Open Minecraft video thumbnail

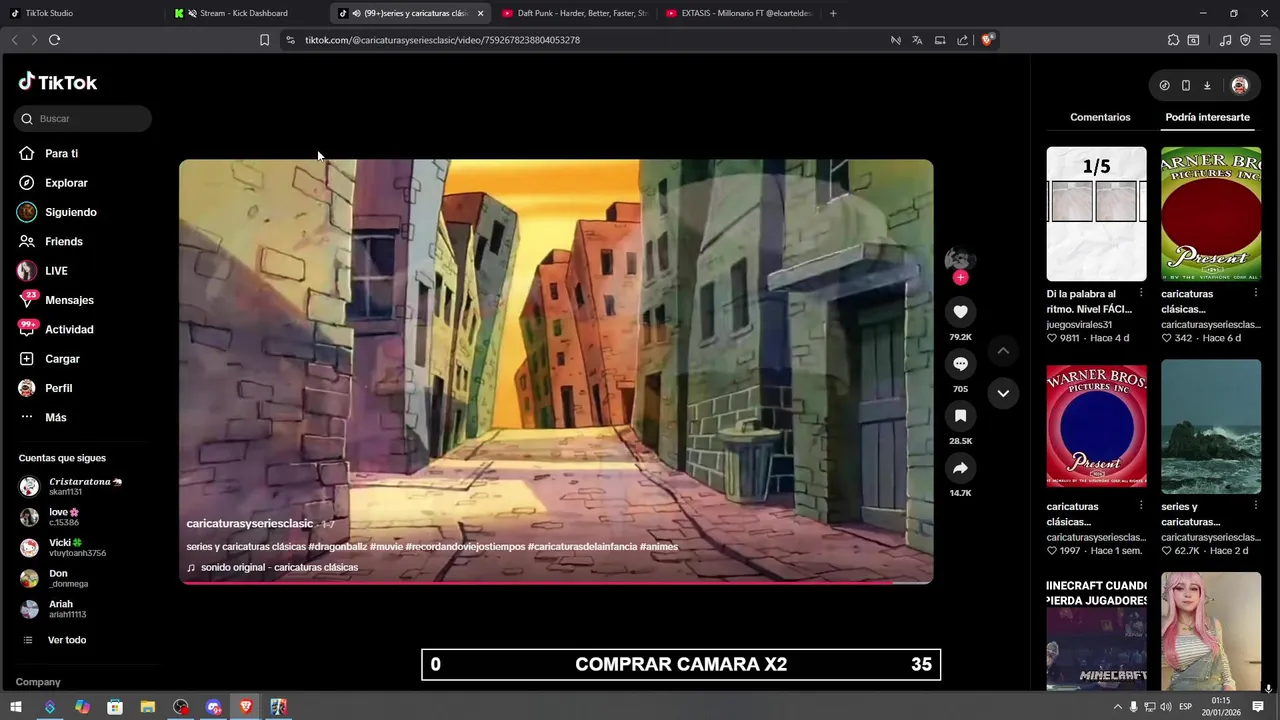(x=1096, y=631)
